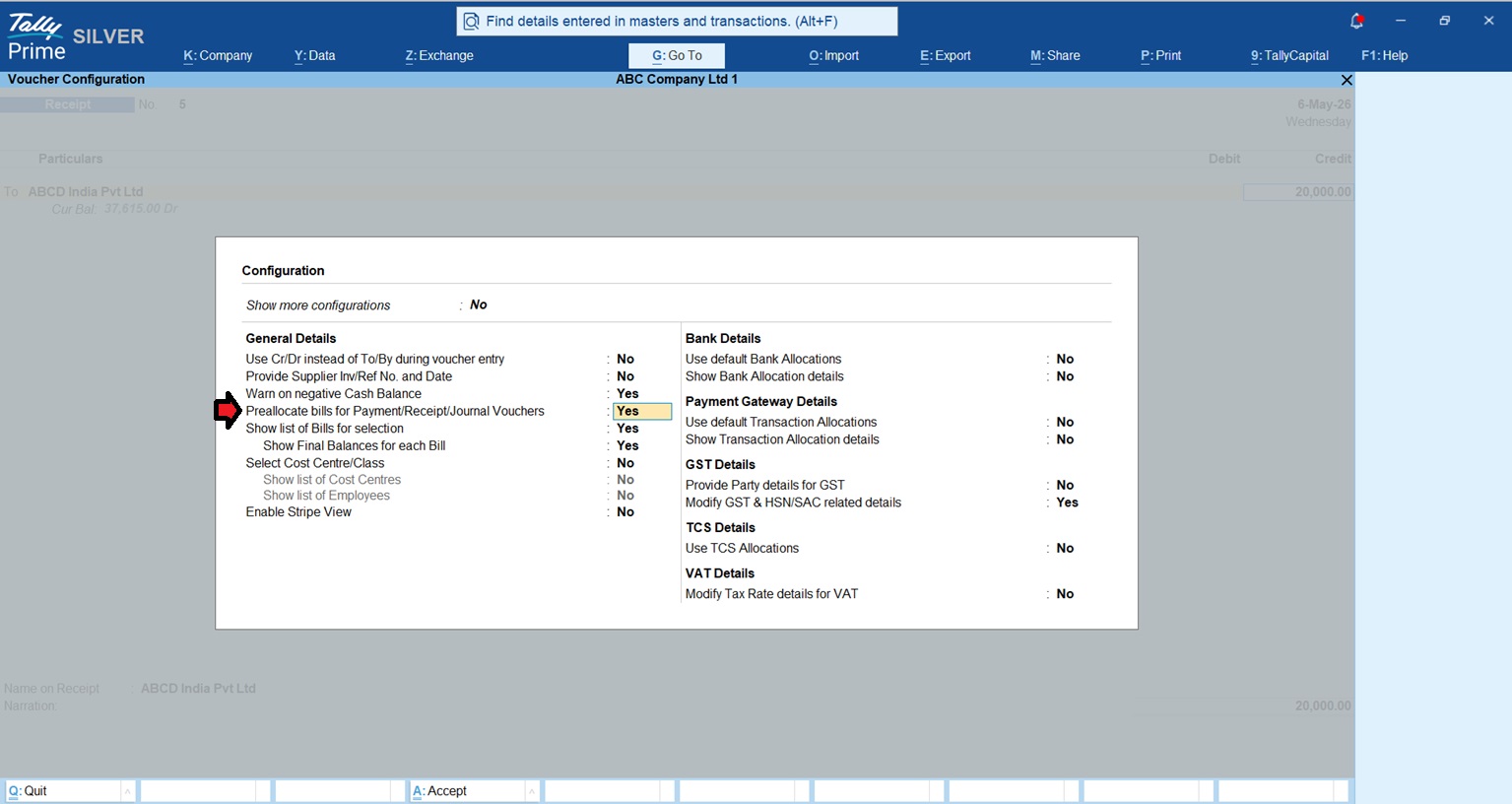Click the Name on Receipt value

(198, 688)
